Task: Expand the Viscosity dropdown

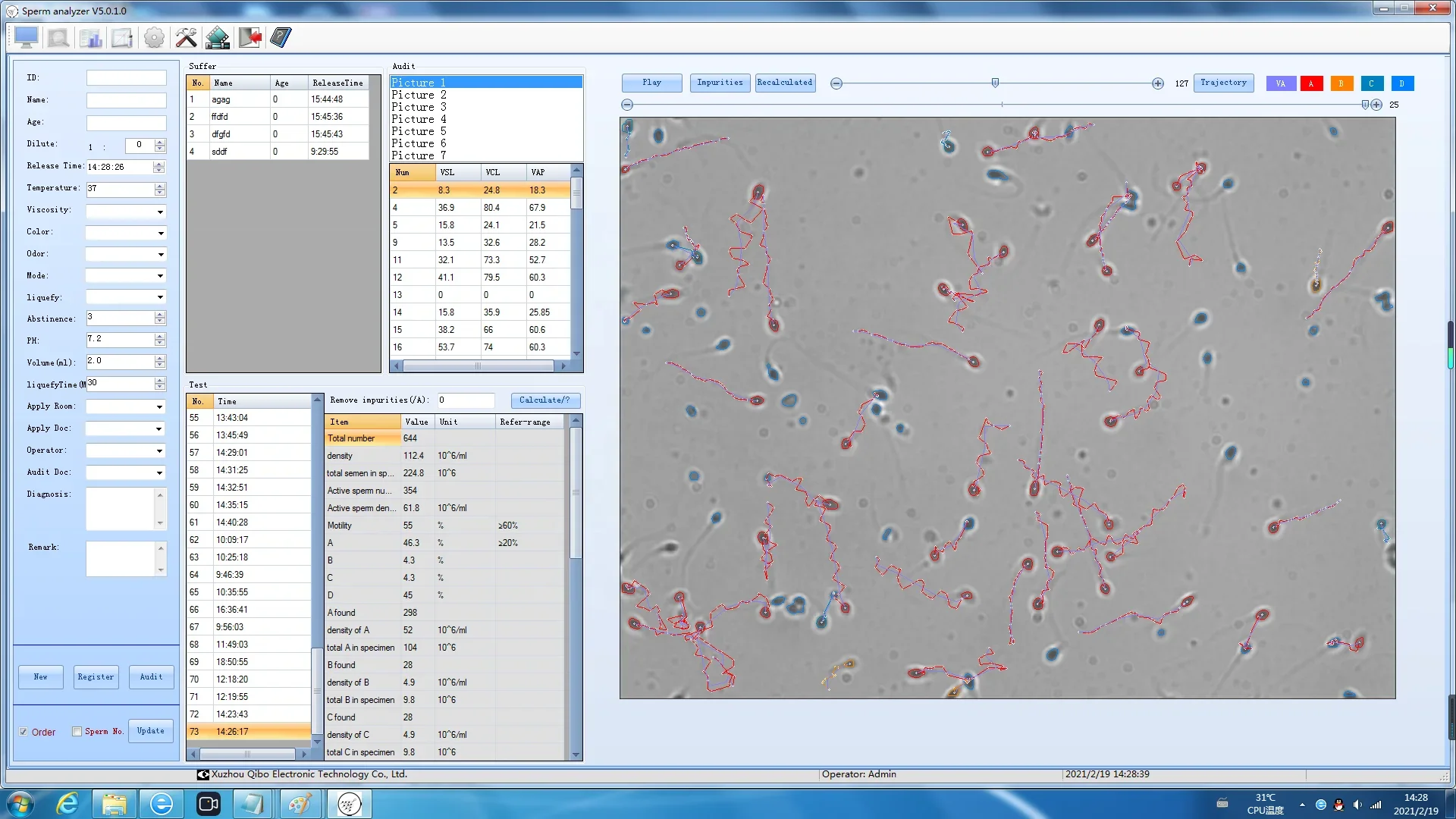Action: [160, 212]
